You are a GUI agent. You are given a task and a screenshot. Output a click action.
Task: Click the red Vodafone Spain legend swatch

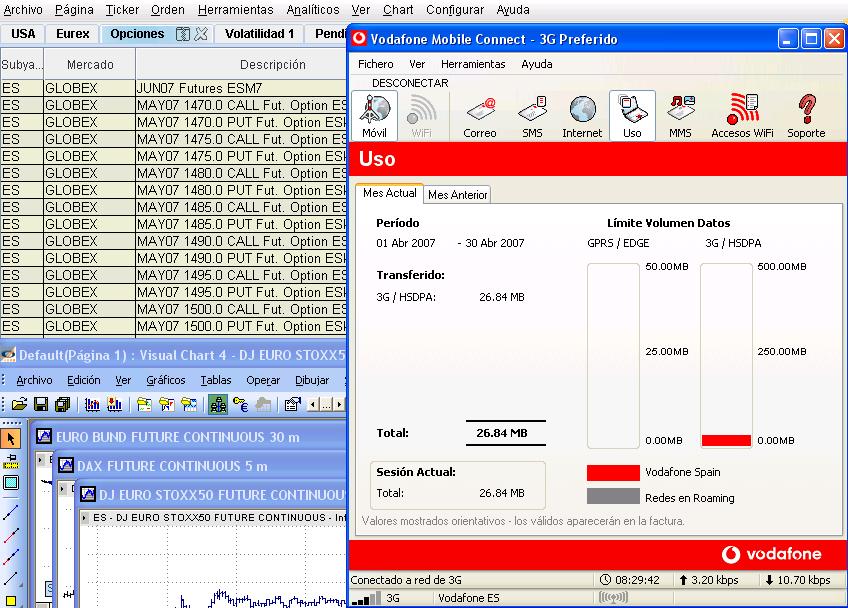pyautogui.click(x=613, y=472)
